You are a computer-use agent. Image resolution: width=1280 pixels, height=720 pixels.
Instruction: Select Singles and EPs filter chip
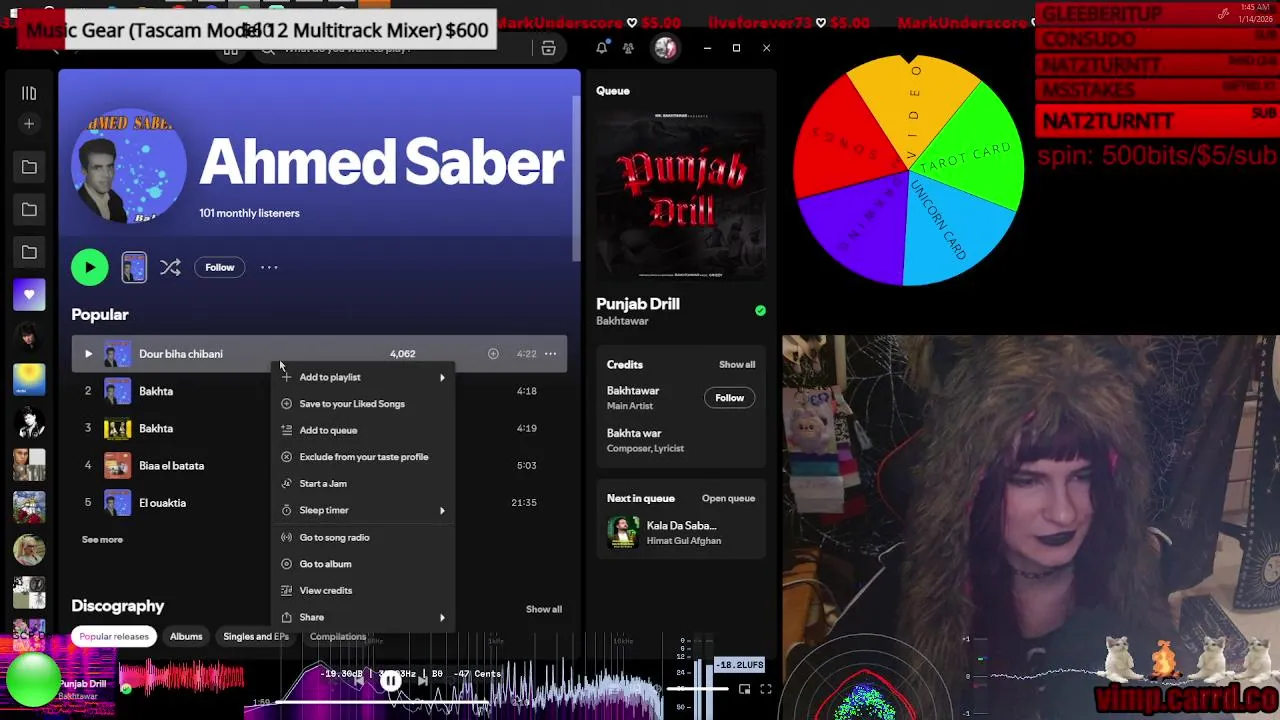(x=256, y=636)
